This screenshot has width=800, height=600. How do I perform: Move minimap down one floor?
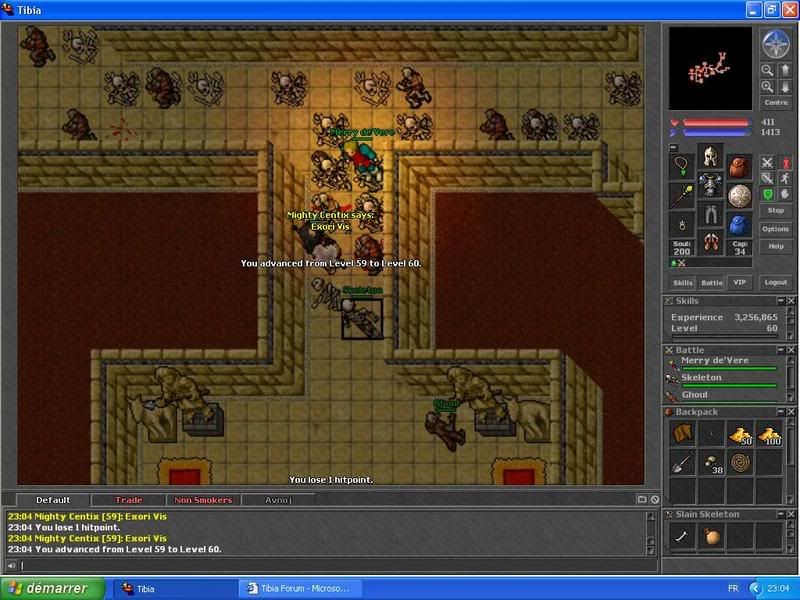pos(785,87)
